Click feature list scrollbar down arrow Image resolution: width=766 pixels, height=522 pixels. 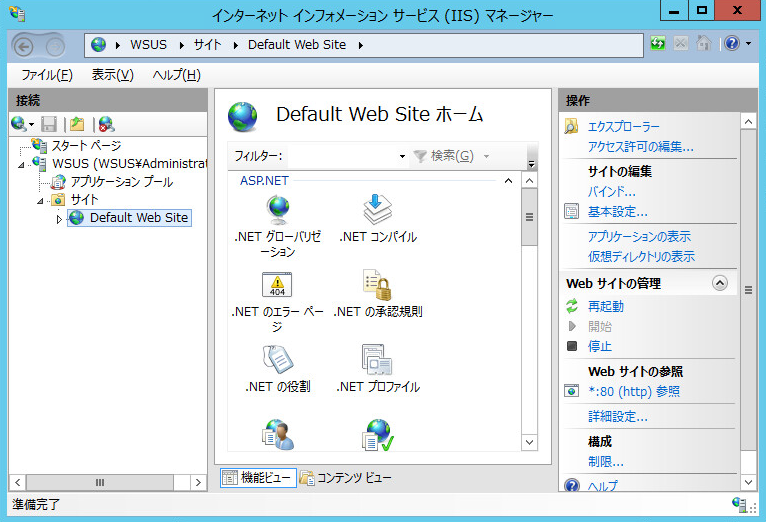[529, 442]
